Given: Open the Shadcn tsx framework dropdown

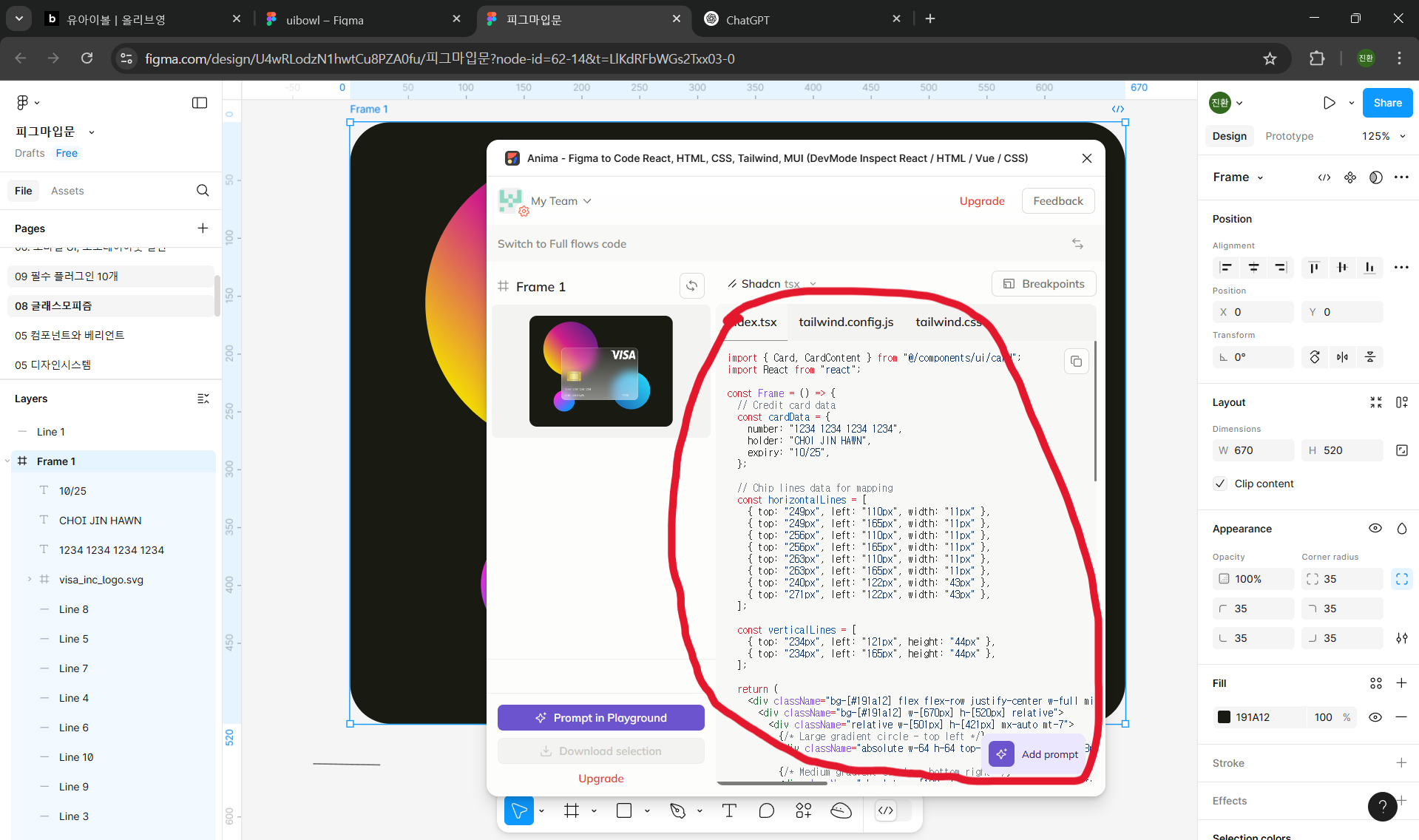Looking at the screenshot, I should (773, 284).
